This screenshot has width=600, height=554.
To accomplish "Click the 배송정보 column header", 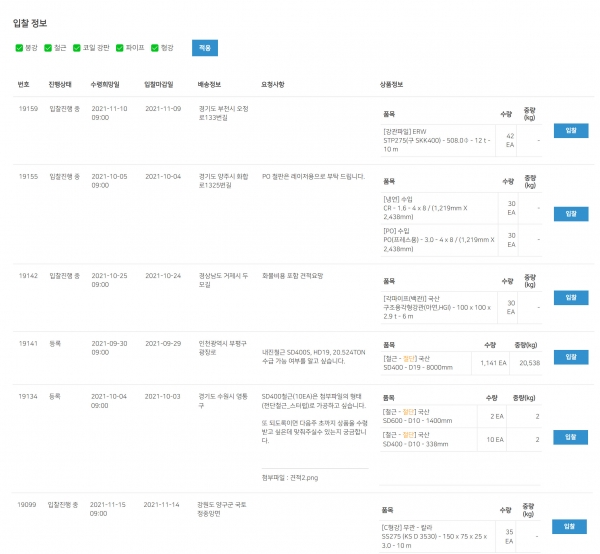I will coord(209,85).
